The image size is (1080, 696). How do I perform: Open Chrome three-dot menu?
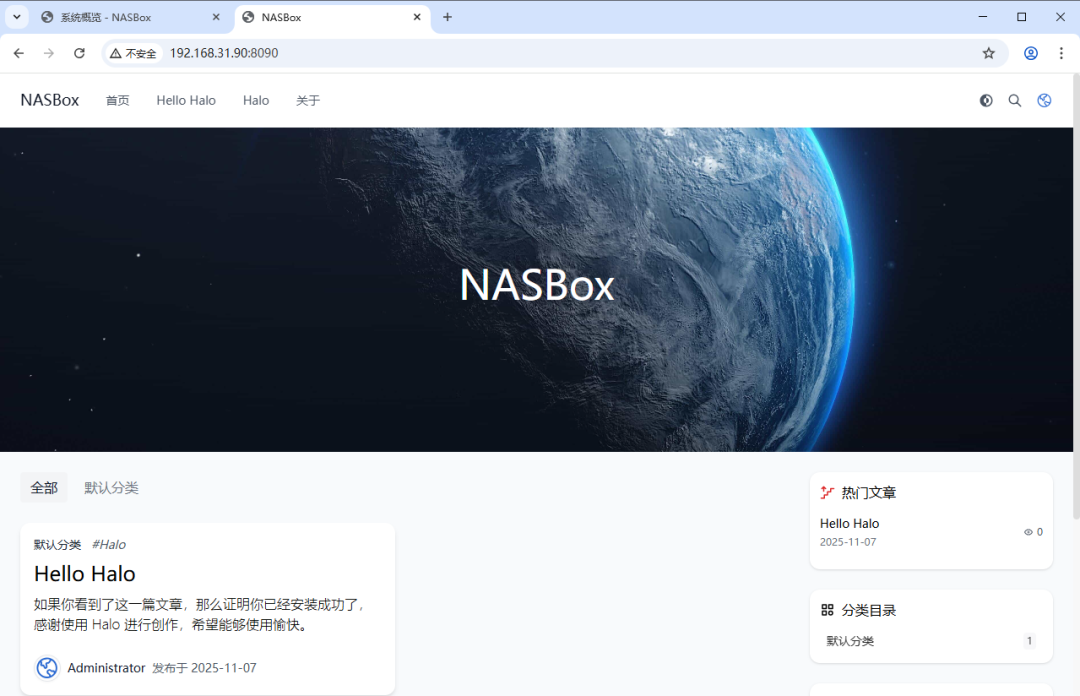tap(1061, 53)
